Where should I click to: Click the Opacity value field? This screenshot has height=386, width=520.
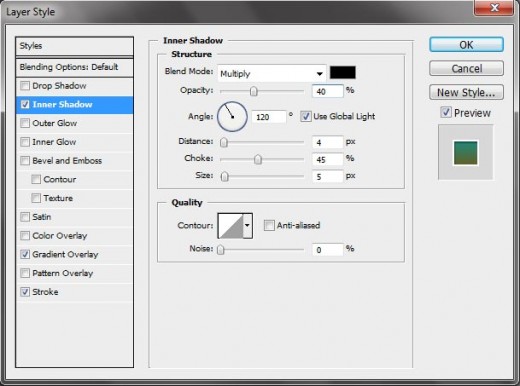pos(327,91)
